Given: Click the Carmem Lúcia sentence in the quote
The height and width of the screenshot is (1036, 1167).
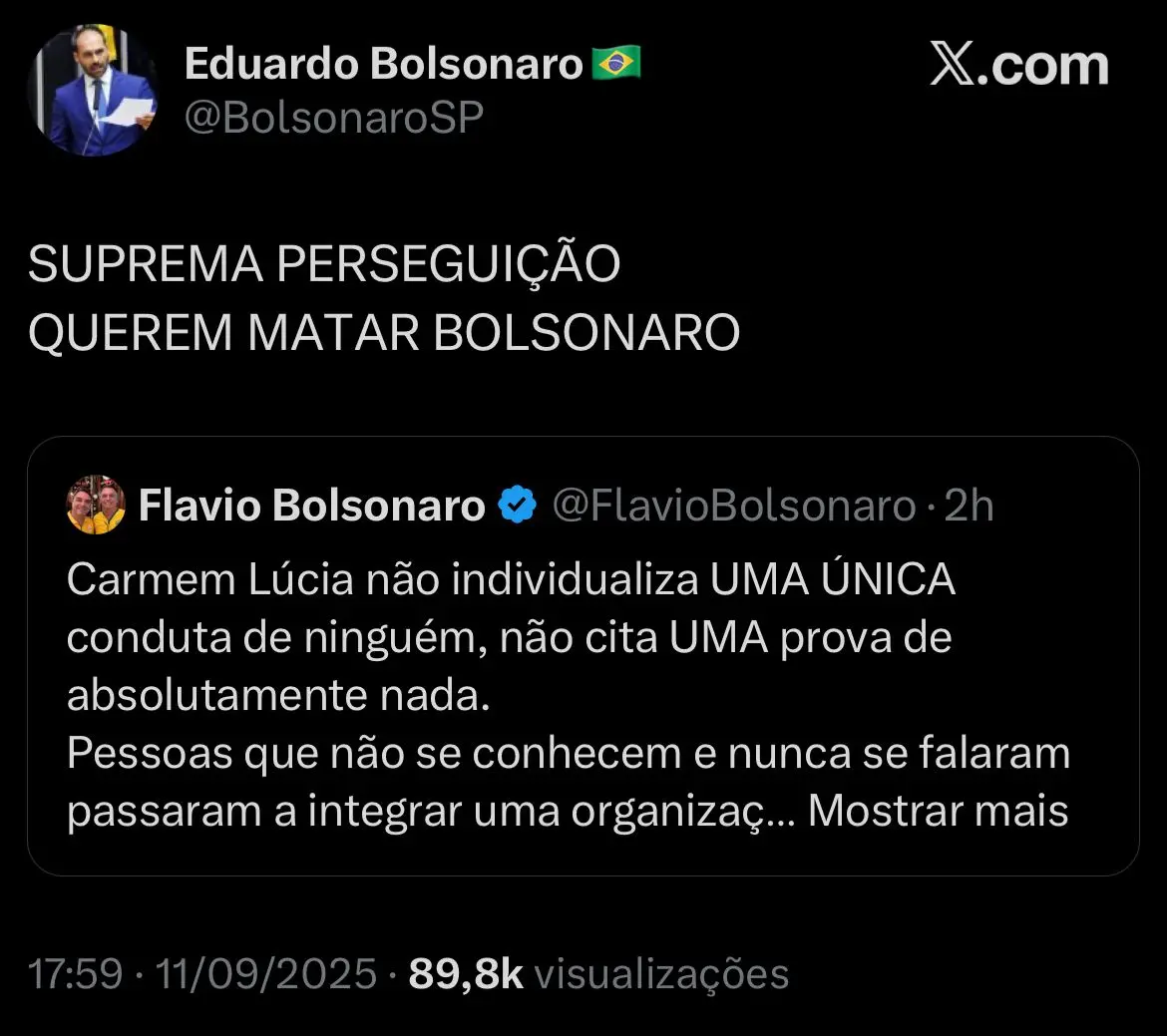Looking at the screenshot, I should point(511,578).
